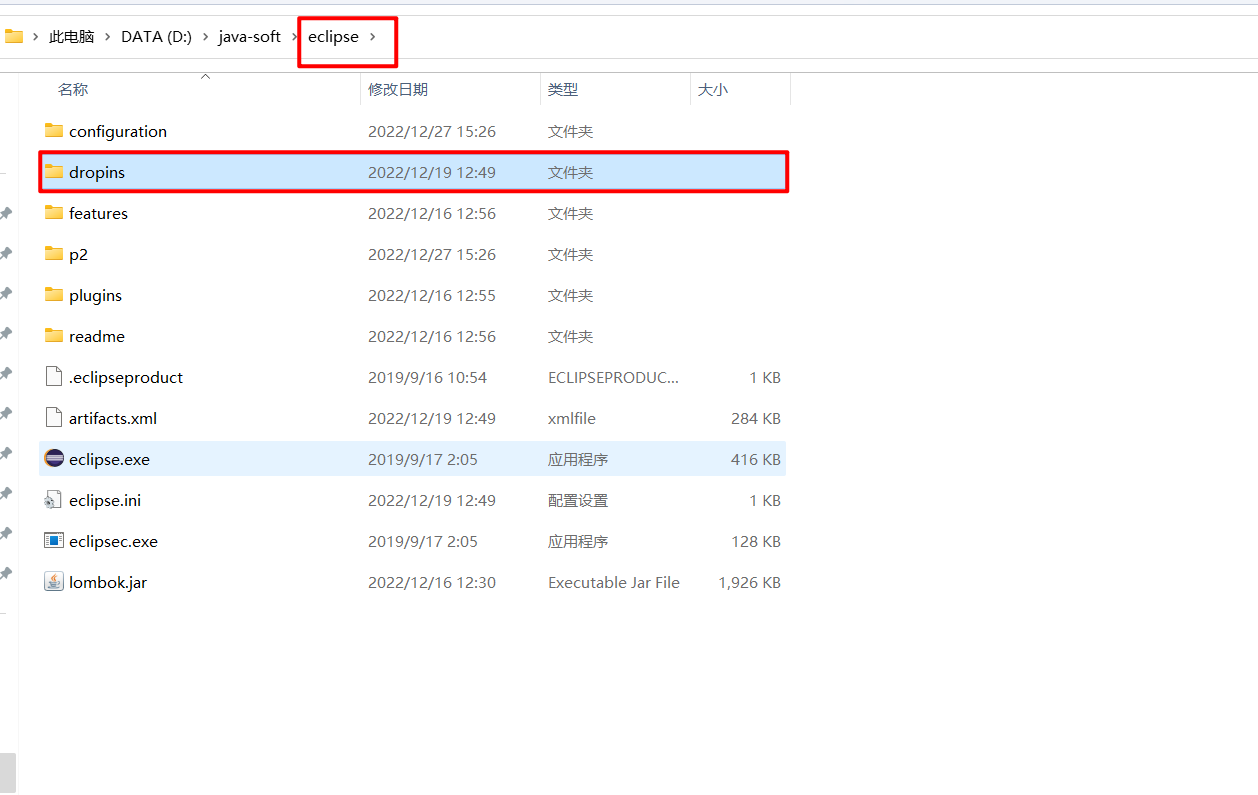Select the configuration folder name
The image size is (1258, 795).
(x=118, y=131)
